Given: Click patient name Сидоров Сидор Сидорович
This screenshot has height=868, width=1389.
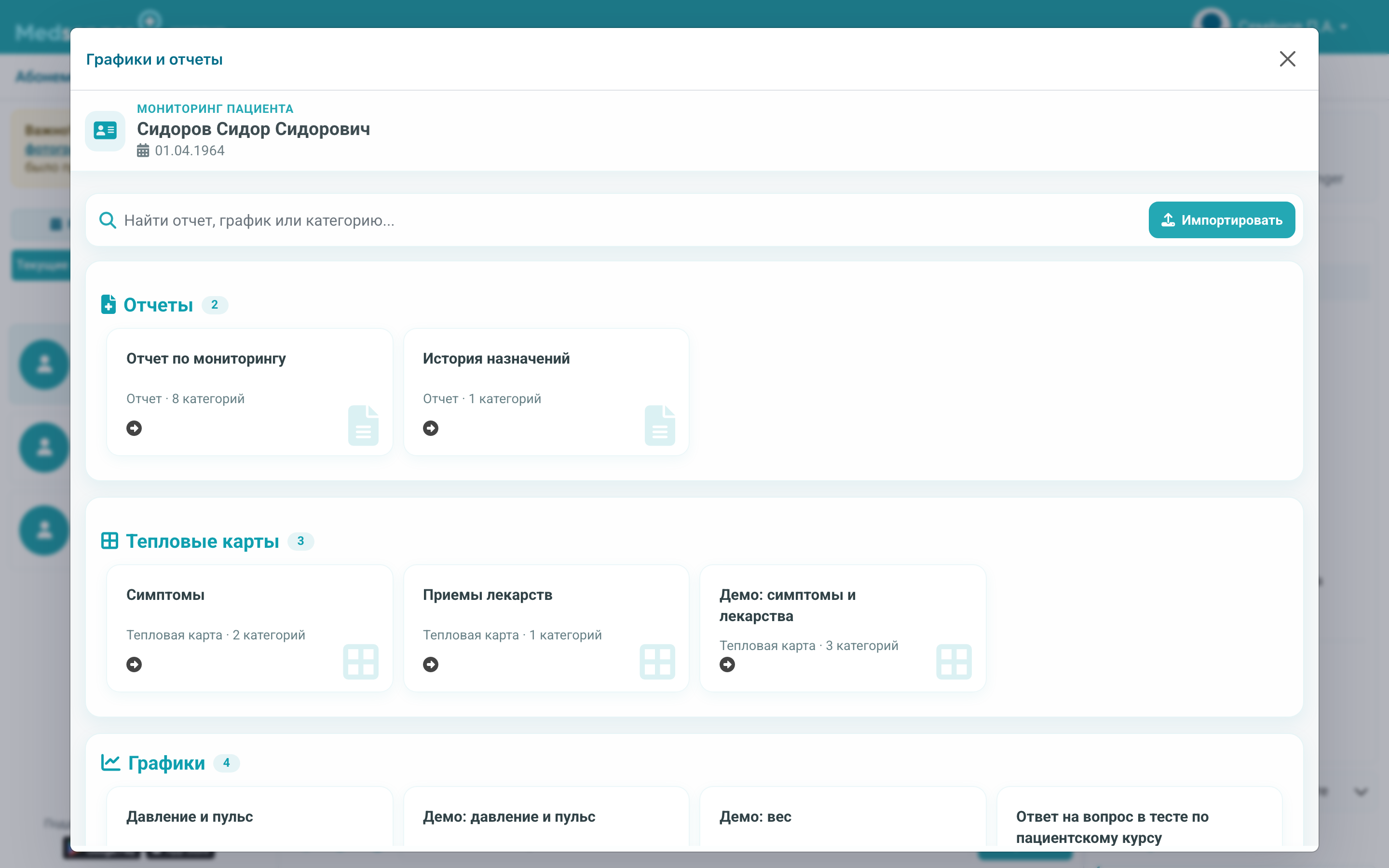Looking at the screenshot, I should coord(253,129).
